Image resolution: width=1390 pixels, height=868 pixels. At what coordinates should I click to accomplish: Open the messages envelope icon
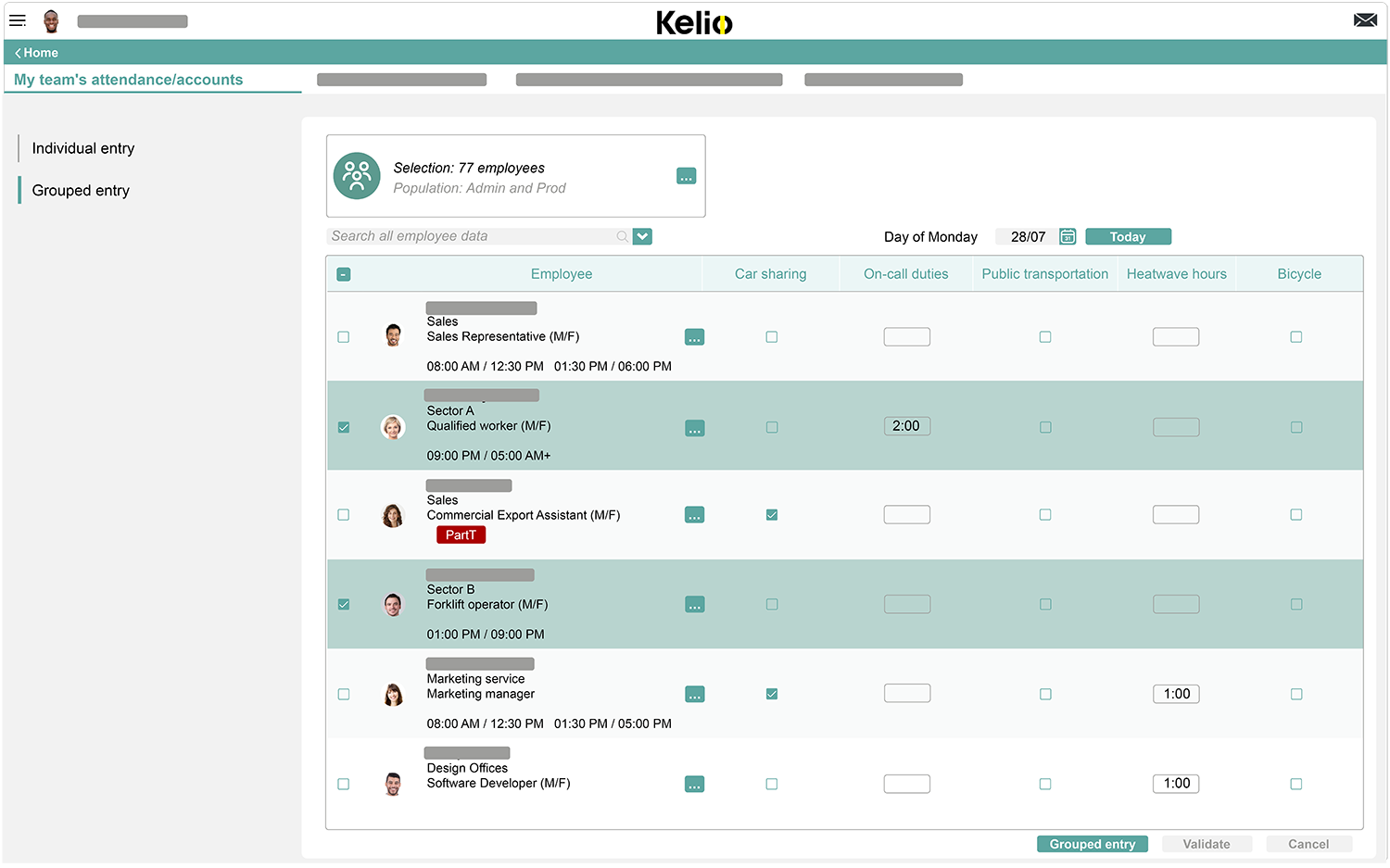pyautogui.click(x=1365, y=19)
